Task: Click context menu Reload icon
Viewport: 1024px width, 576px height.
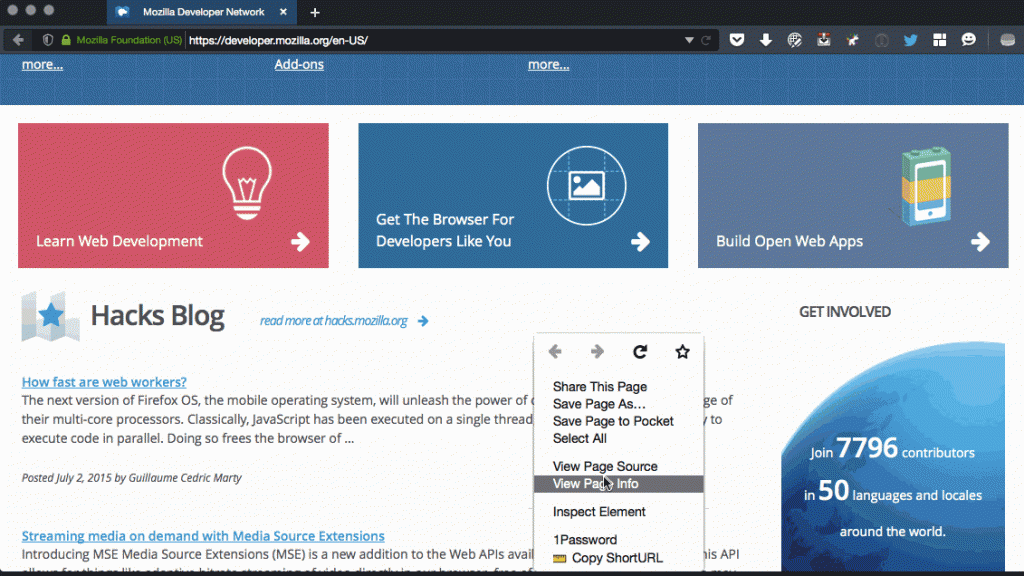Action: point(640,351)
